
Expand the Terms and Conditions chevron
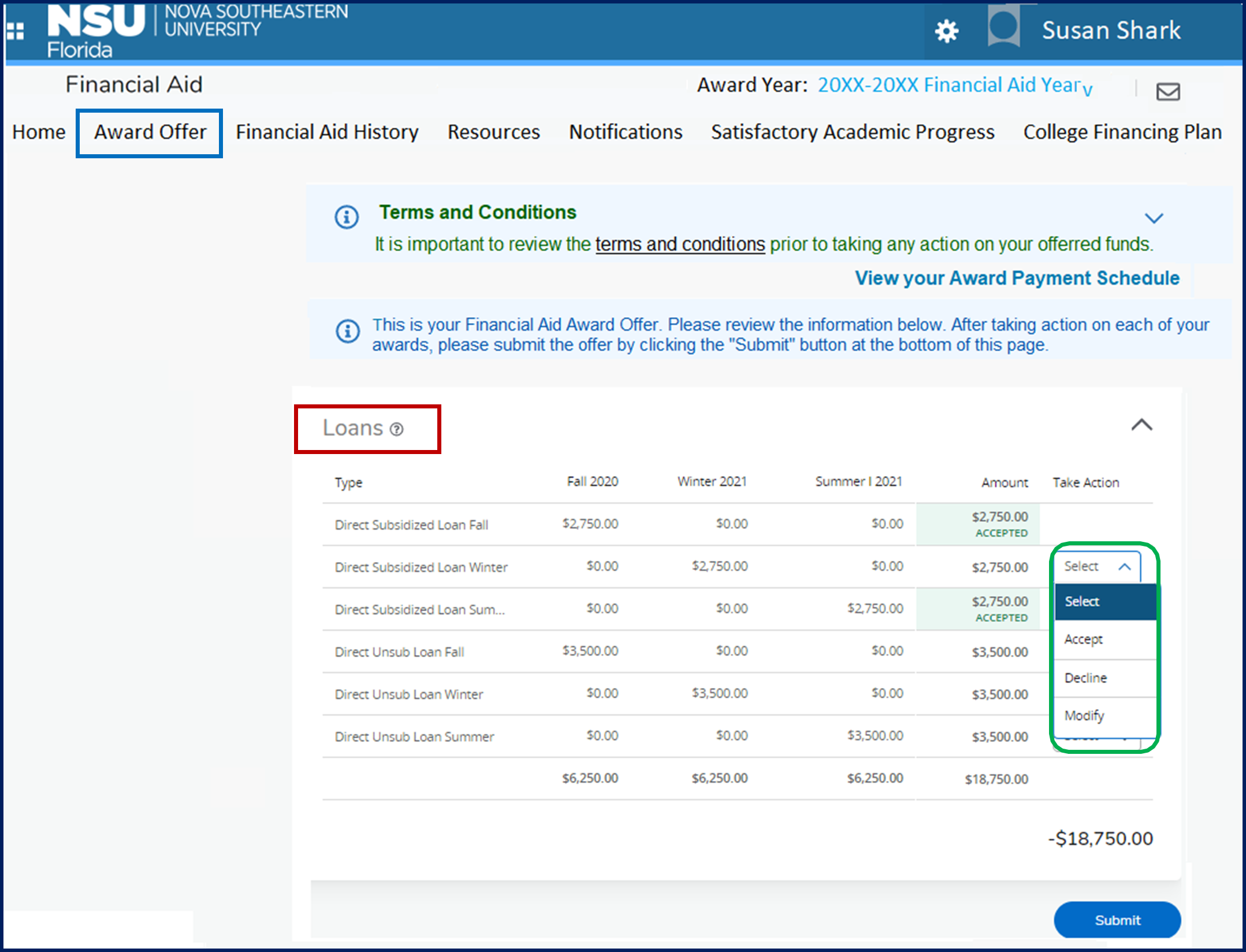click(x=1154, y=218)
